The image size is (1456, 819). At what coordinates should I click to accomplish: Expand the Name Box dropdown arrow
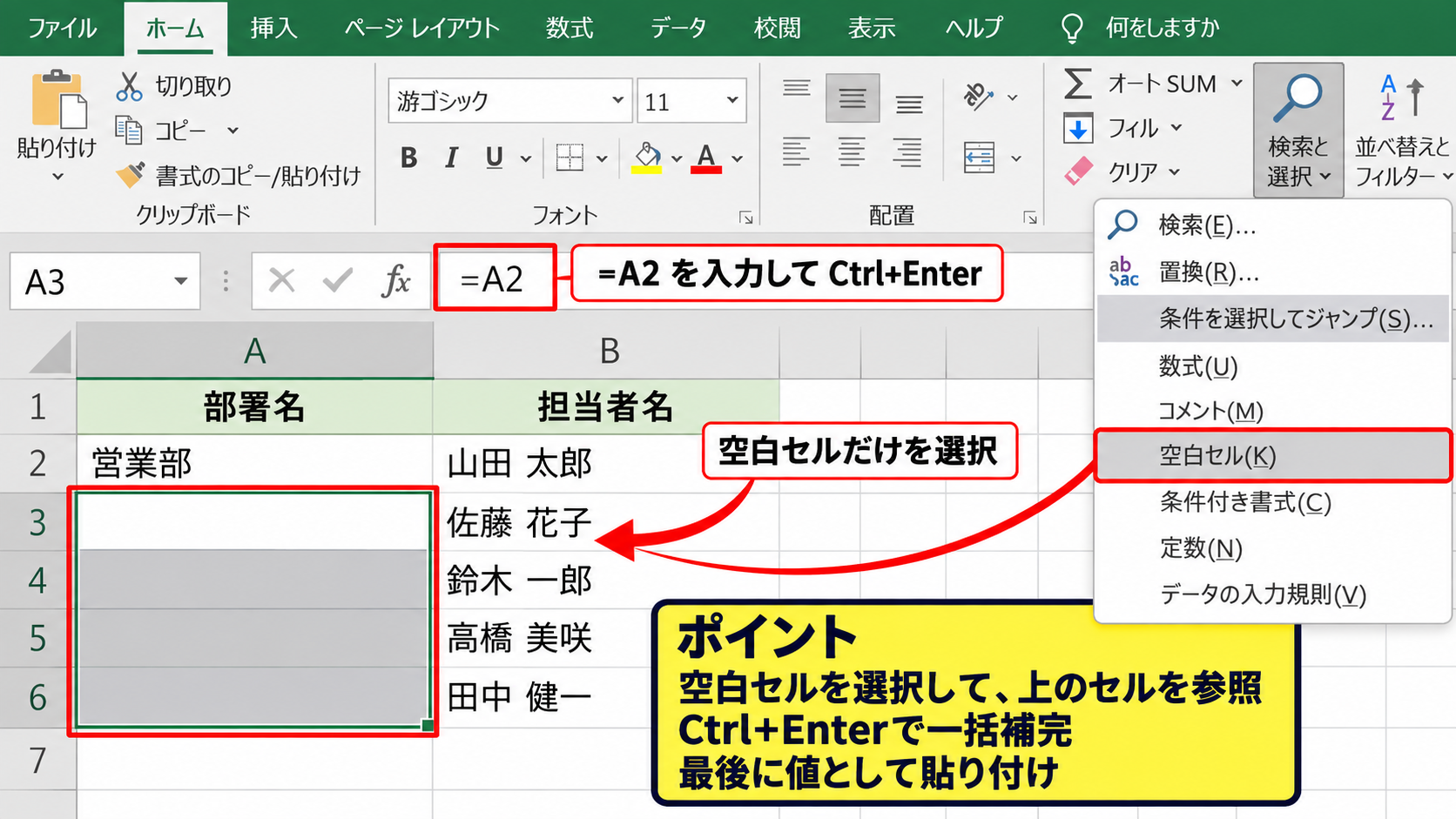click(180, 281)
